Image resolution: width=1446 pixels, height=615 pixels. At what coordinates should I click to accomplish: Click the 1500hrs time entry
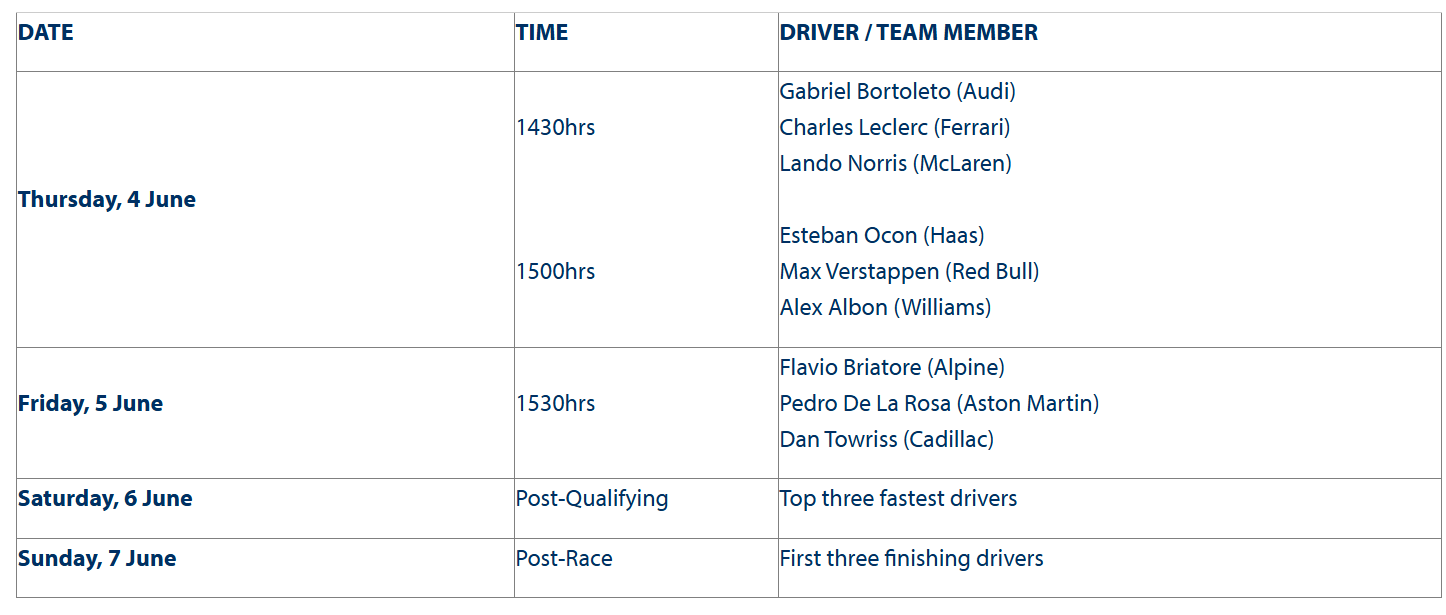click(556, 271)
